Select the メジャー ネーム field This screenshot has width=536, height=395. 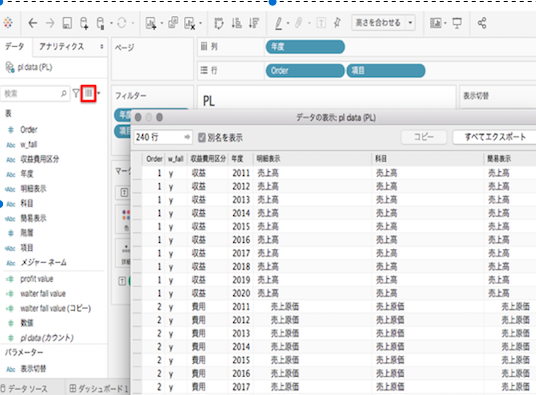click(43, 263)
